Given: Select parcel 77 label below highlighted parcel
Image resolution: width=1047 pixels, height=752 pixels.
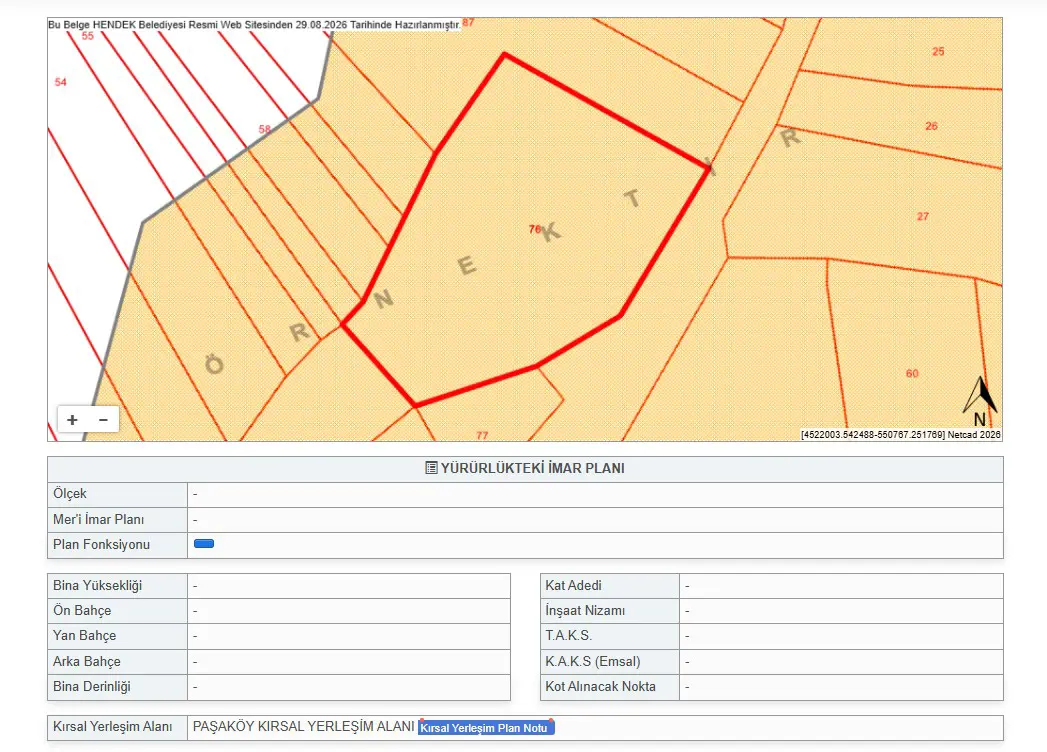Looking at the screenshot, I should pos(482,435).
